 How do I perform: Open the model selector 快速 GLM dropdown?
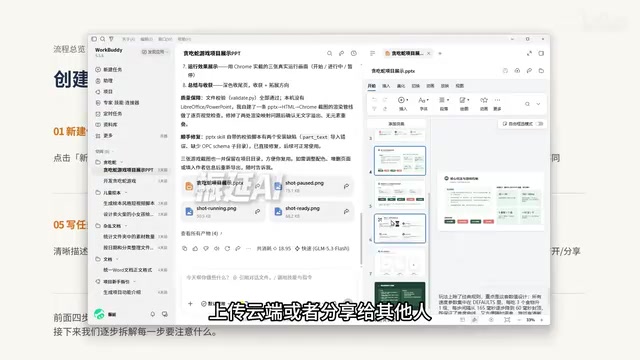click(322, 248)
